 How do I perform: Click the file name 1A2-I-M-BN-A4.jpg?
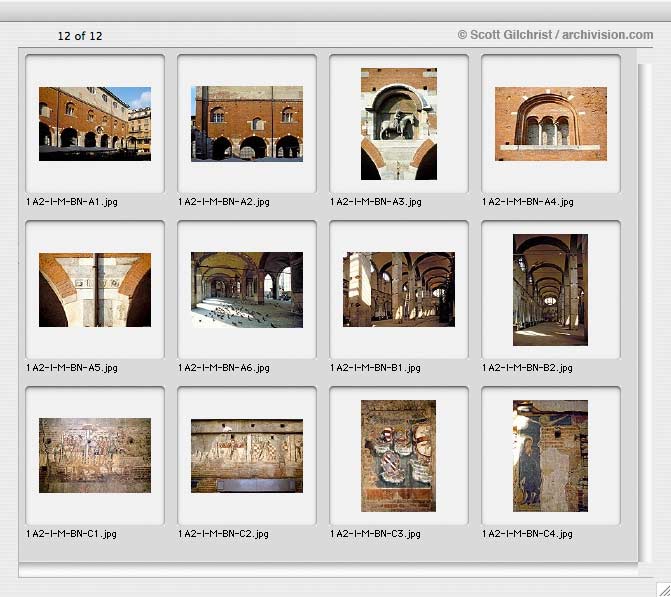(528, 202)
